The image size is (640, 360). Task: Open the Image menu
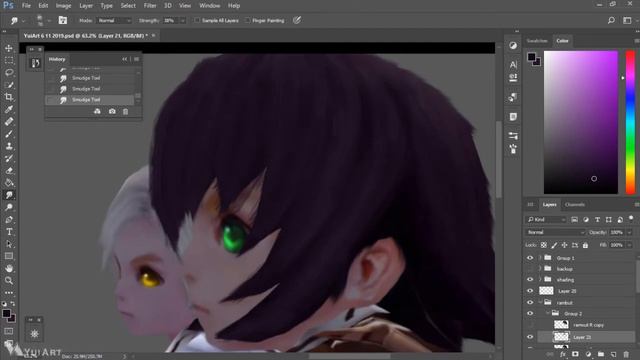(x=63, y=6)
